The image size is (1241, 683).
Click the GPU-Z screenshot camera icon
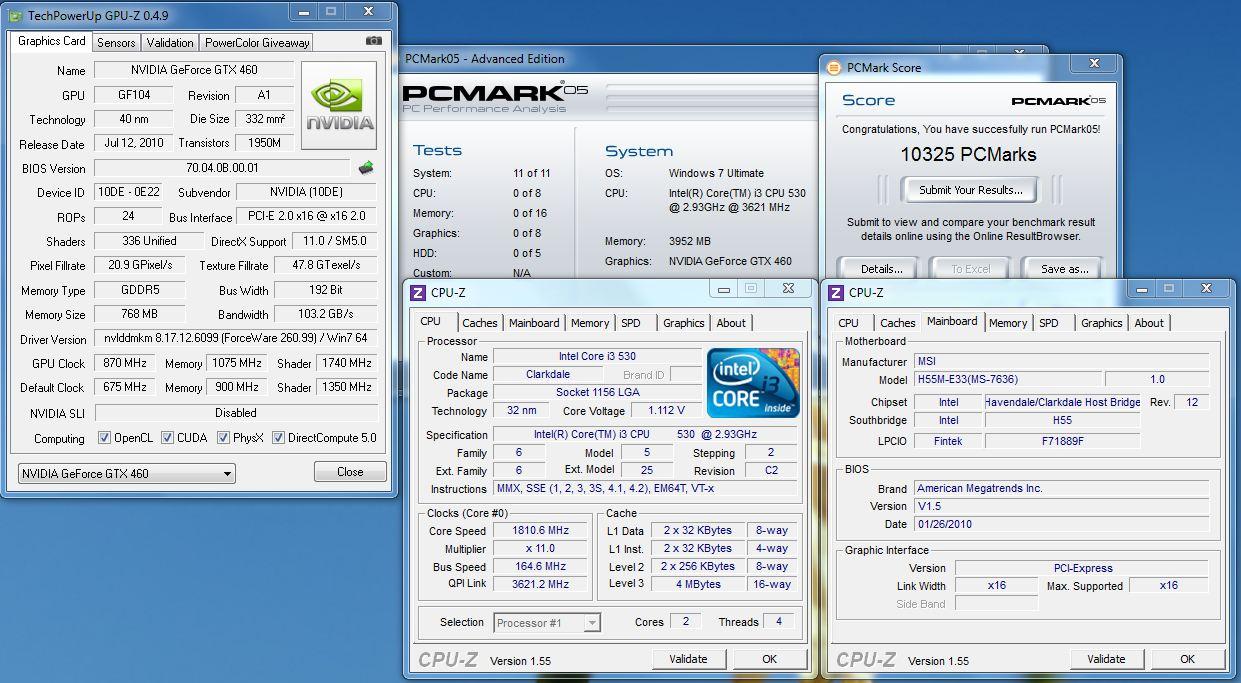tap(373, 41)
